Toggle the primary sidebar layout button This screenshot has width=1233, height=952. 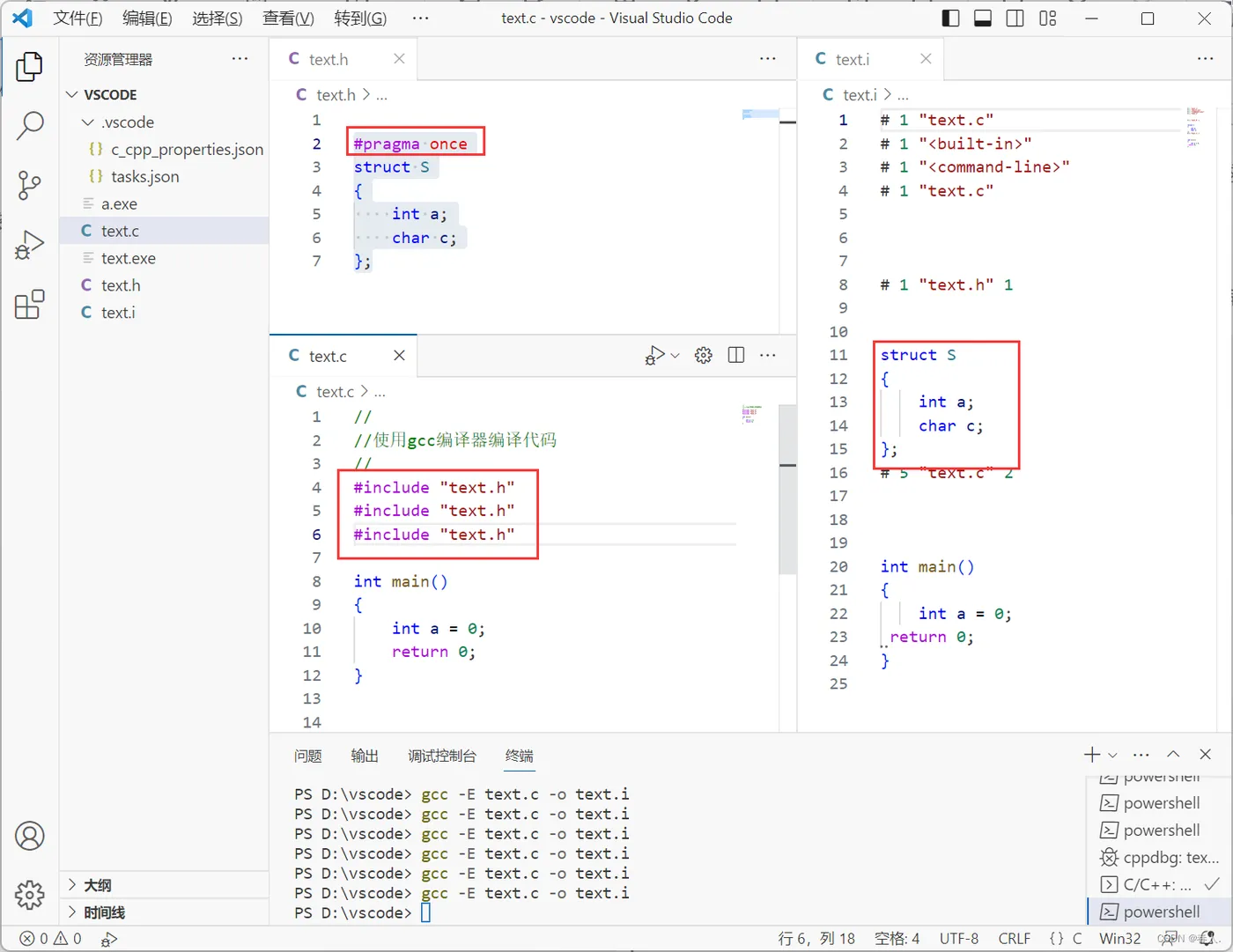pos(950,18)
